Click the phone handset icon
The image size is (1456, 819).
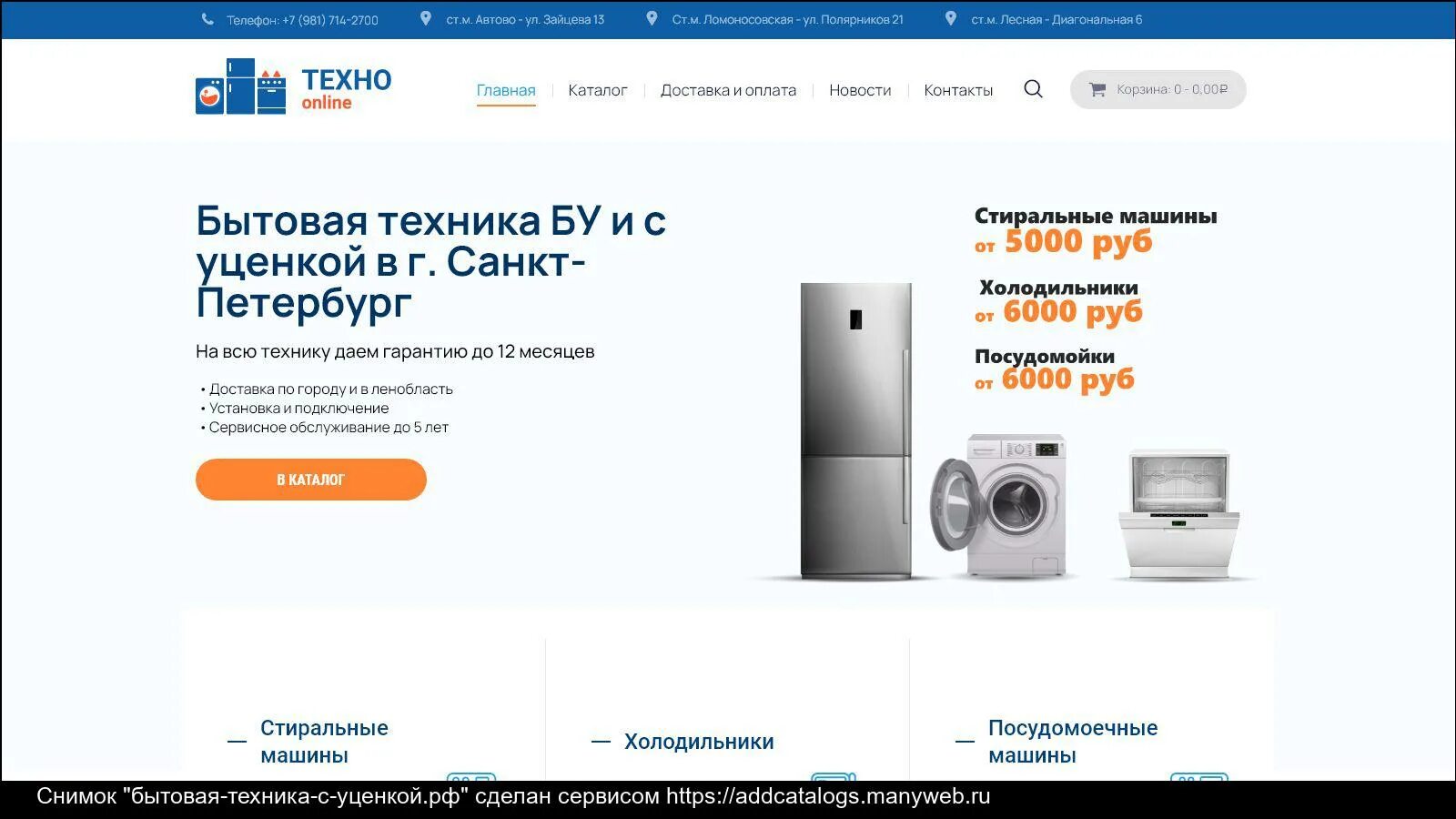207,19
